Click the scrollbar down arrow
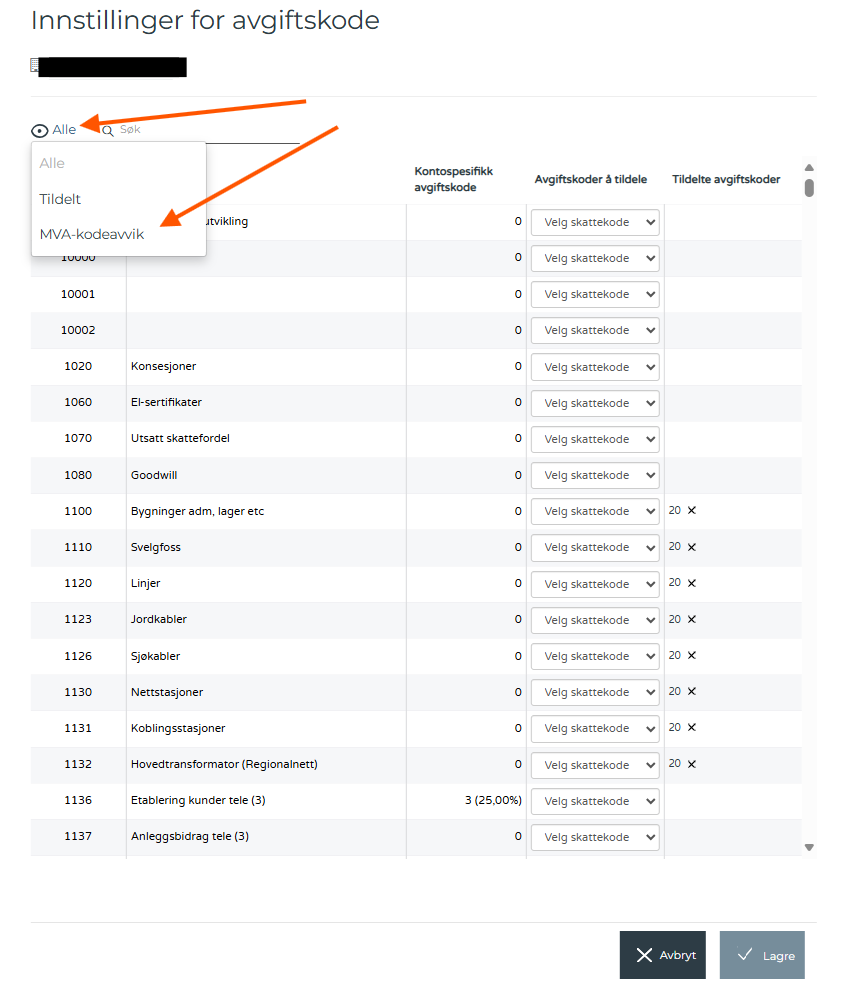This screenshot has height=1004, width=842. (x=809, y=848)
